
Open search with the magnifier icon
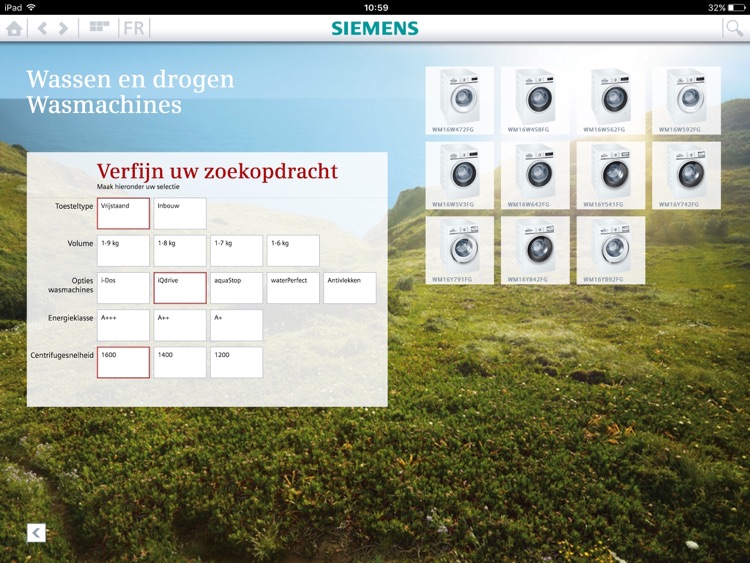pyautogui.click(x=734, y=28)
